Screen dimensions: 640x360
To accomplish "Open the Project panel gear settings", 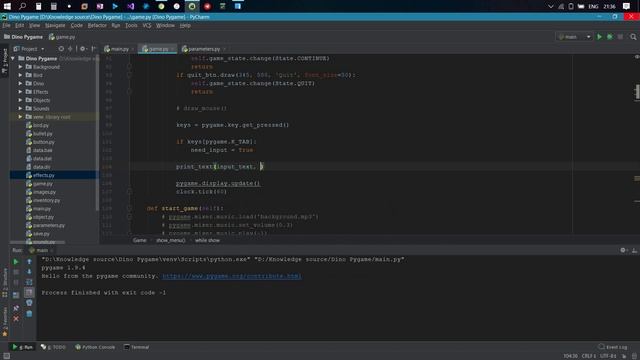I will [x=83, y=49].
